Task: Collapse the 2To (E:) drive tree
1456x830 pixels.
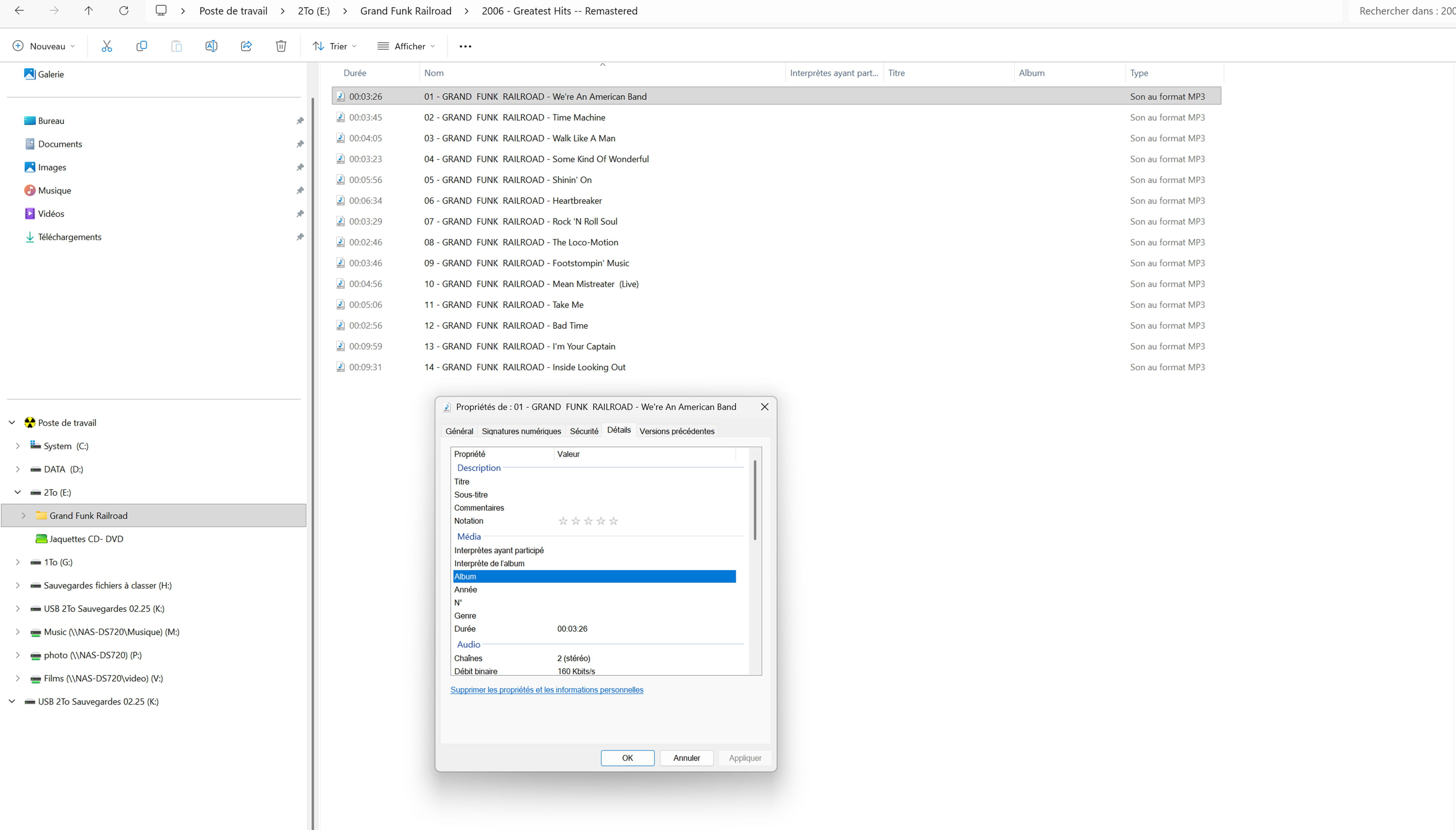Action: click(18, 493)
